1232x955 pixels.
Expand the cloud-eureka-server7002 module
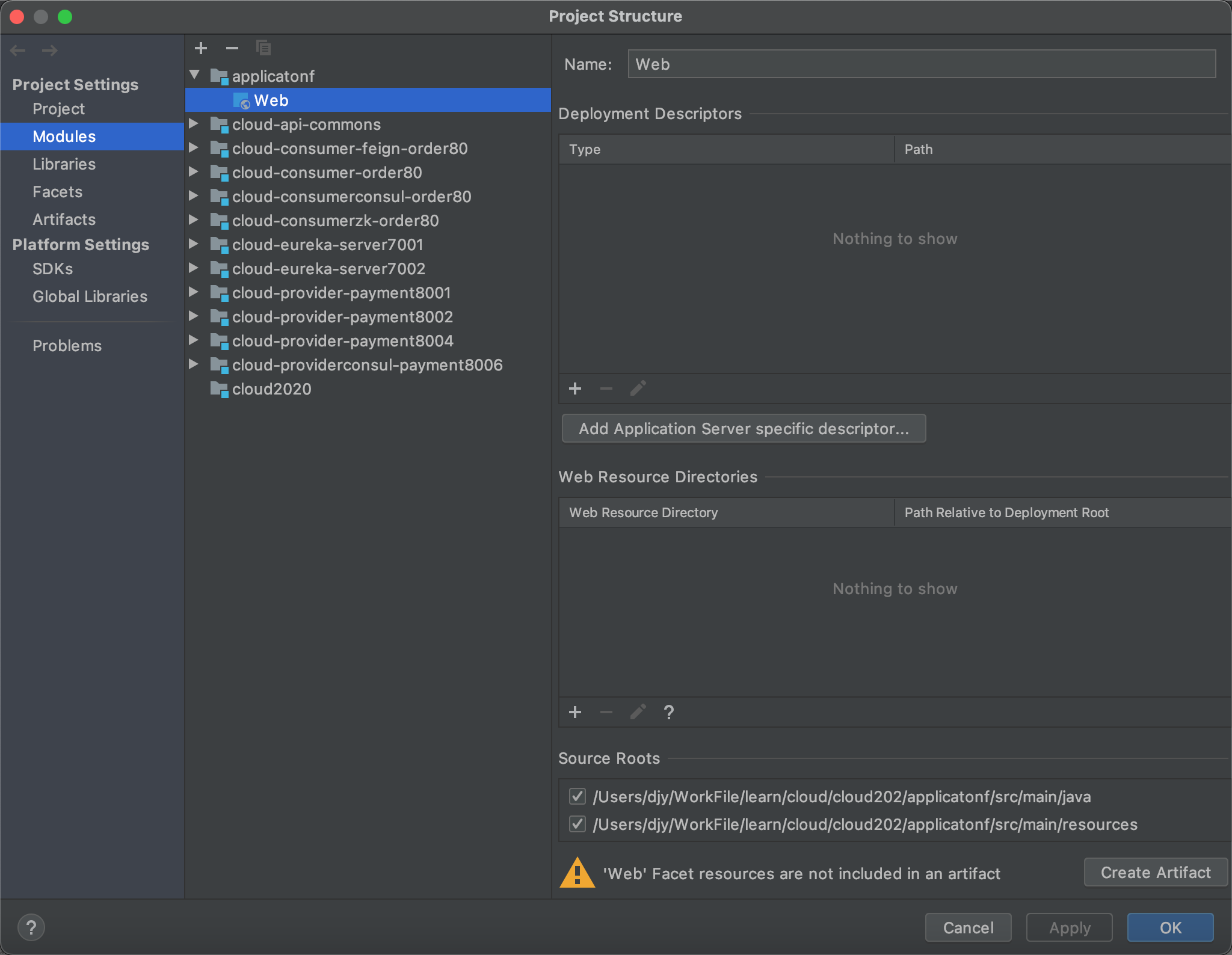tap(194, 268)
